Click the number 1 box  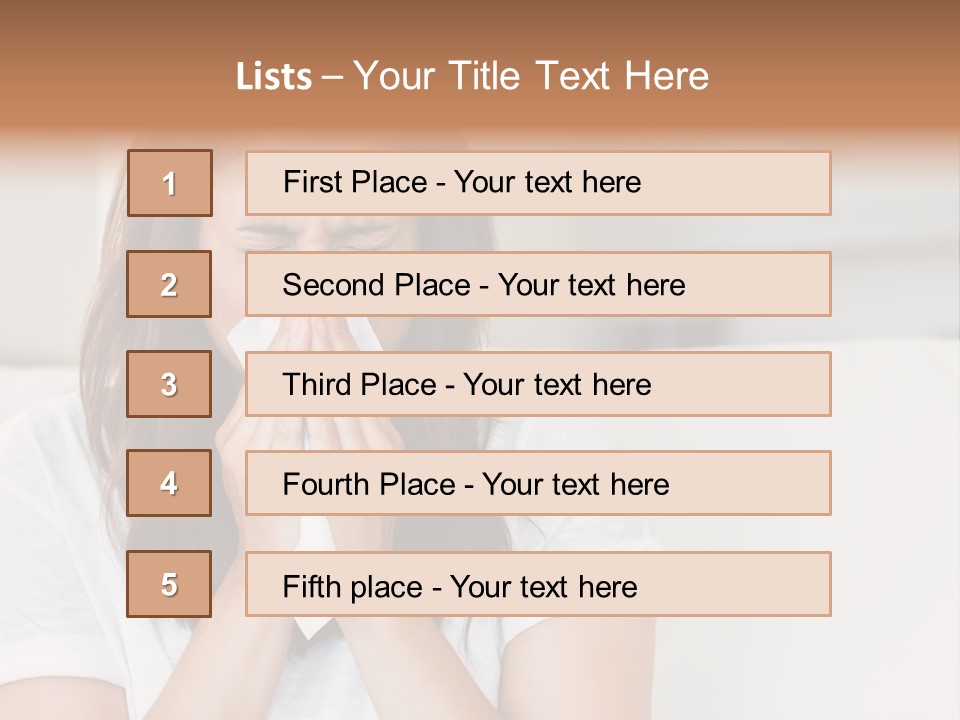[170, 183]
